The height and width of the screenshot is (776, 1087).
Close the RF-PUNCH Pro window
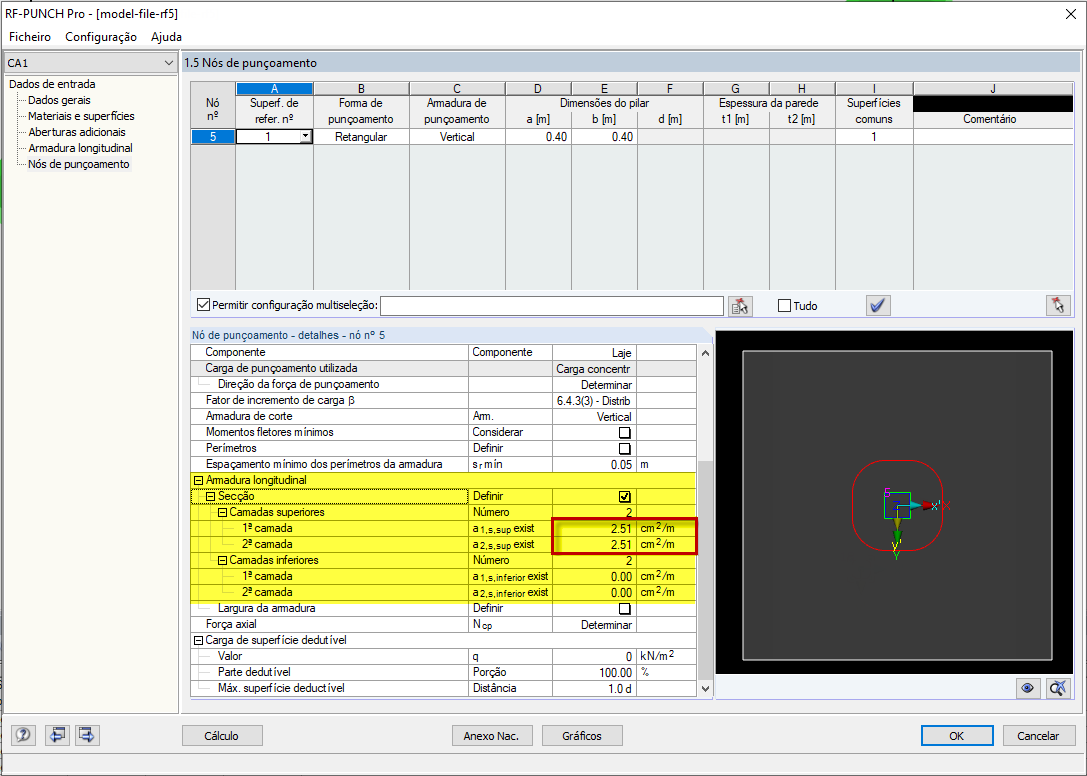[x=1070, y=14]
